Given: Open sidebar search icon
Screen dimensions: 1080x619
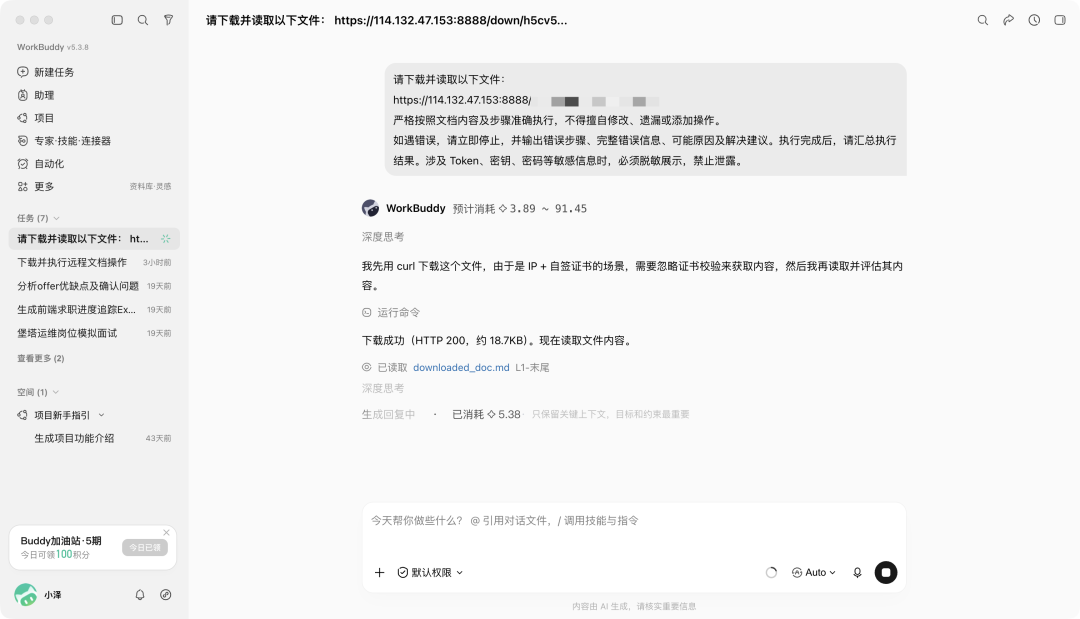Looking at the screenshot, I should coord(143,20).
